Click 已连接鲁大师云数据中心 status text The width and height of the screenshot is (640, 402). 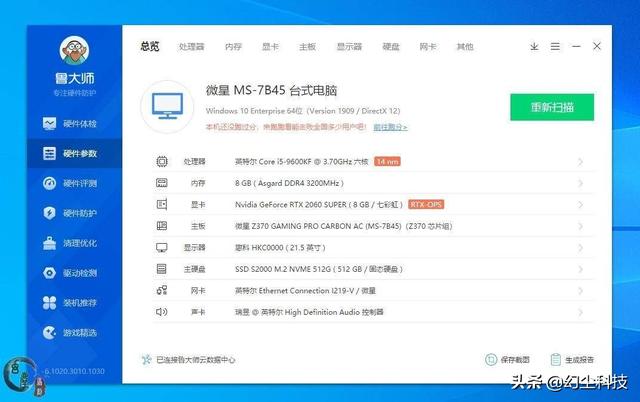(196, 360)
